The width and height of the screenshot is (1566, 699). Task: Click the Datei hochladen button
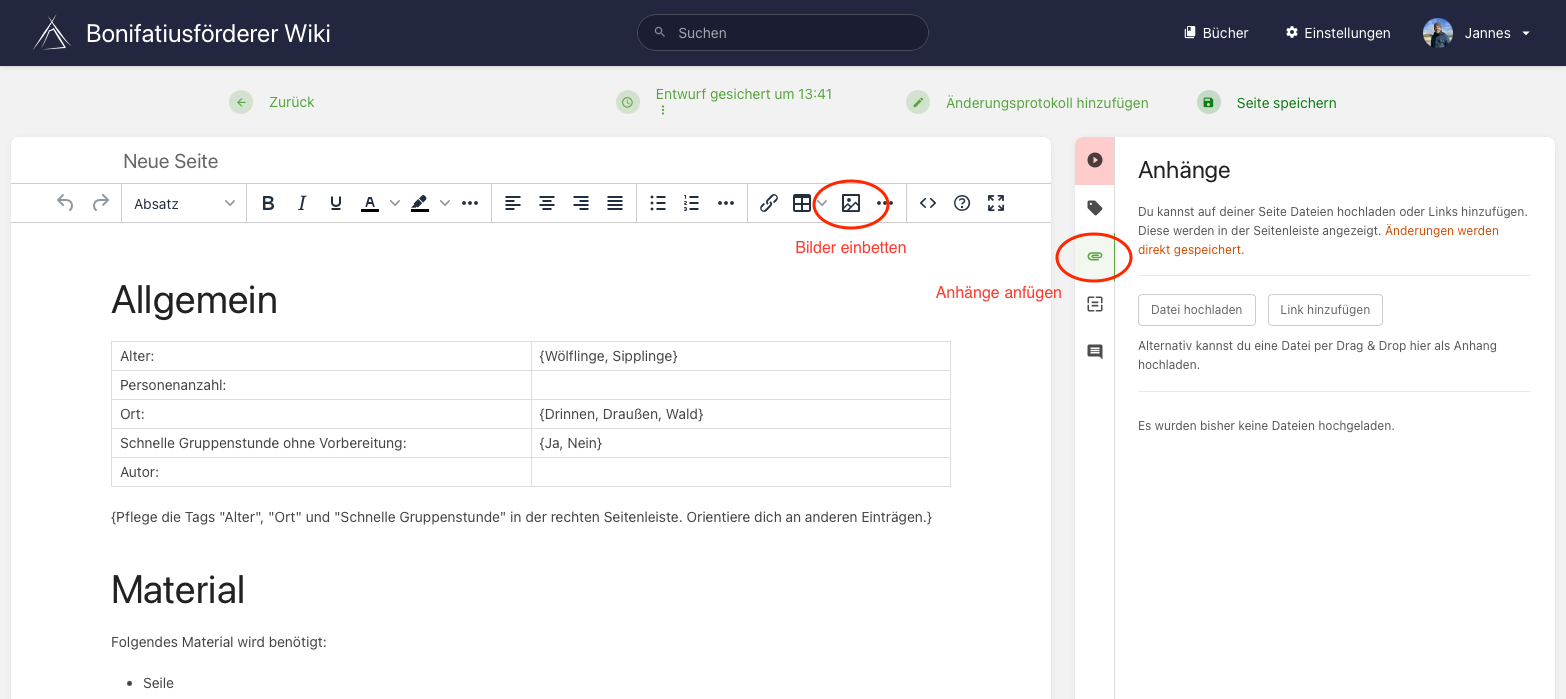tap(1196, 310)
